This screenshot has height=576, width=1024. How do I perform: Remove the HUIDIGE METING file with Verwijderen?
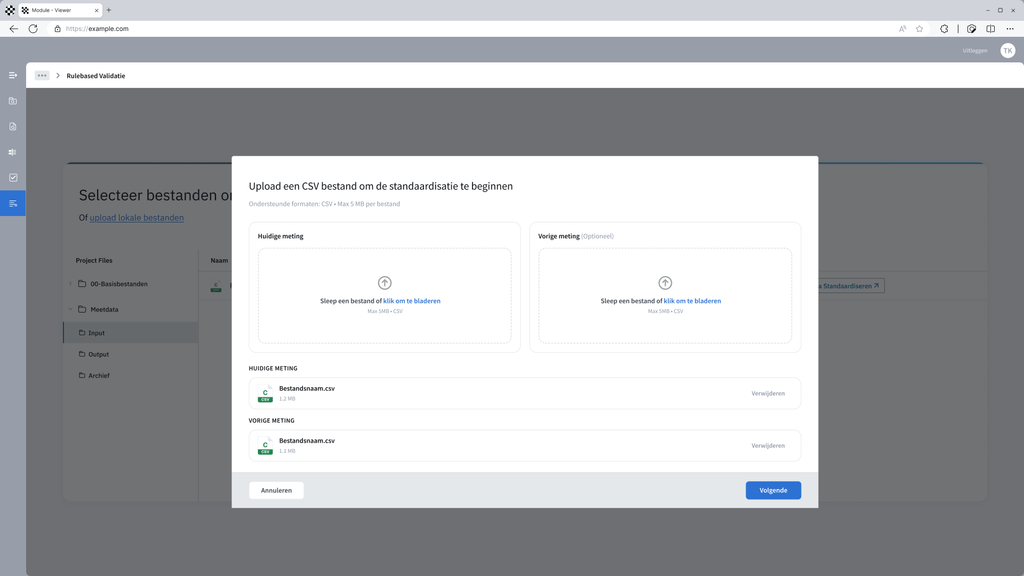click(x=768, y=394)
